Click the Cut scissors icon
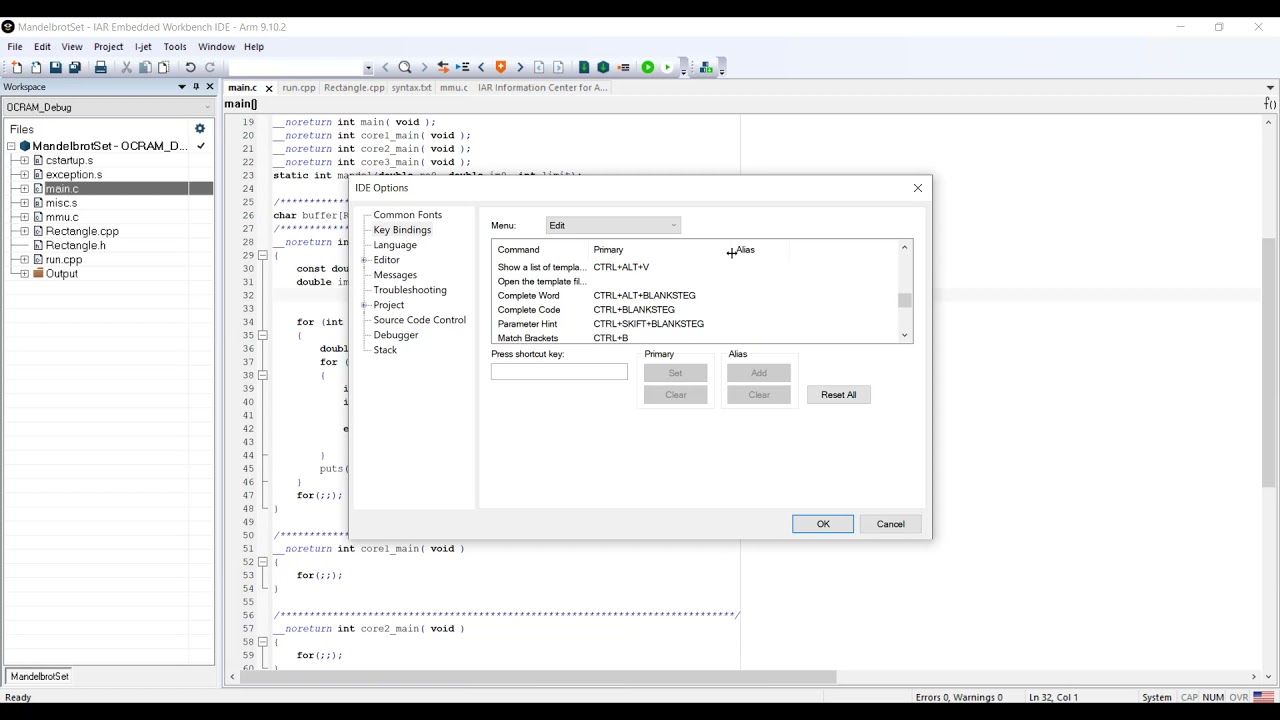Viewport: 1280px width, 720px height. coord(126,67)
